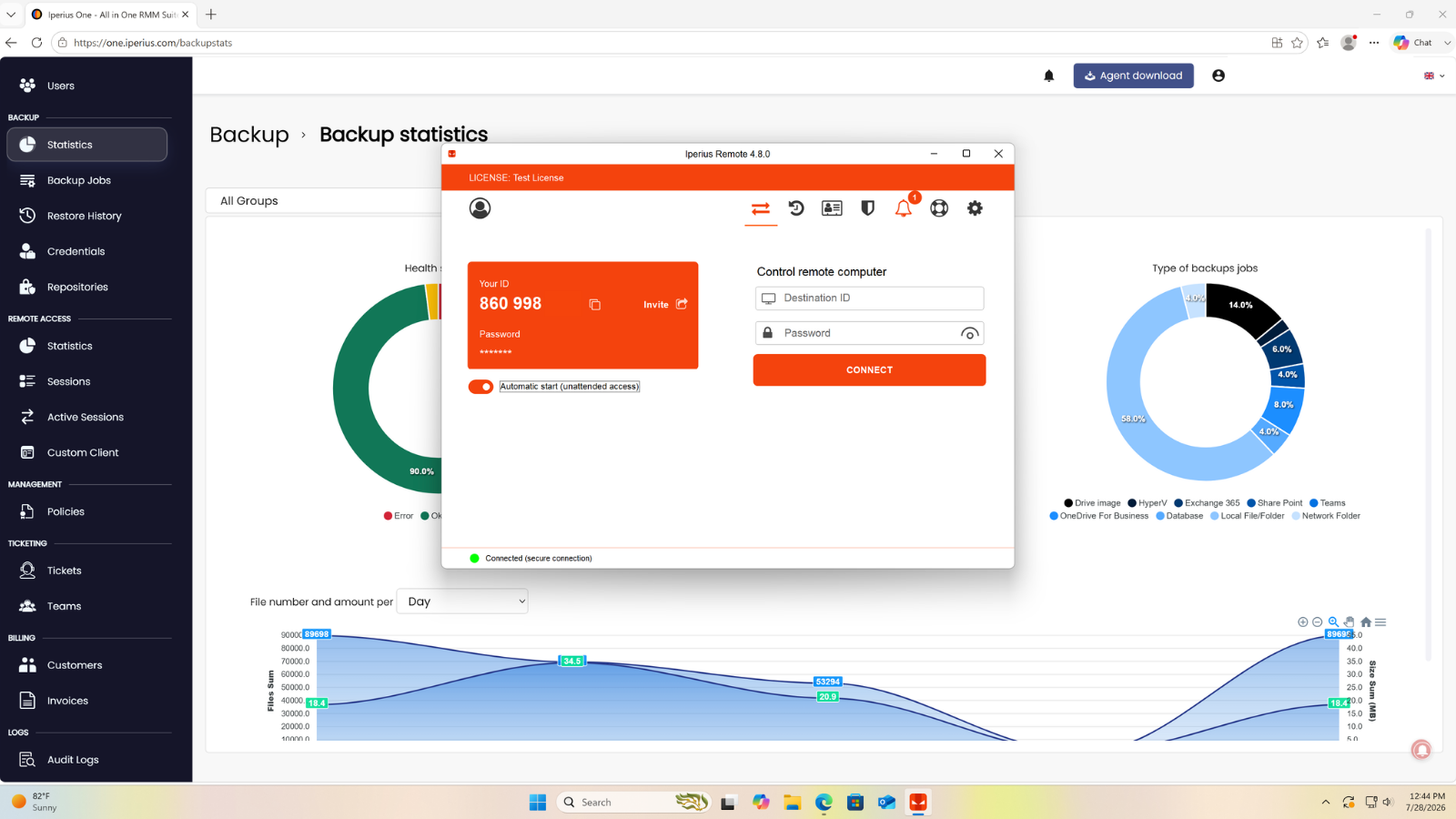Click the Password input field
The image size is (1456, 819).
coord(869,333)
